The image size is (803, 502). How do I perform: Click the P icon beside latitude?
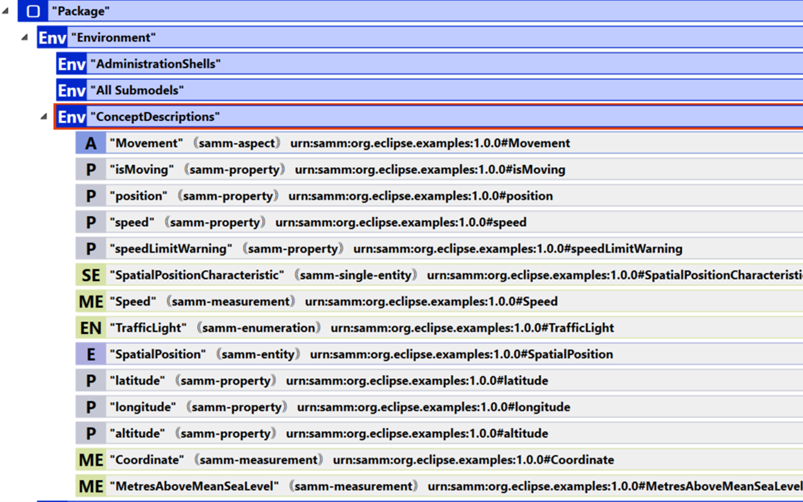(91, 381)
